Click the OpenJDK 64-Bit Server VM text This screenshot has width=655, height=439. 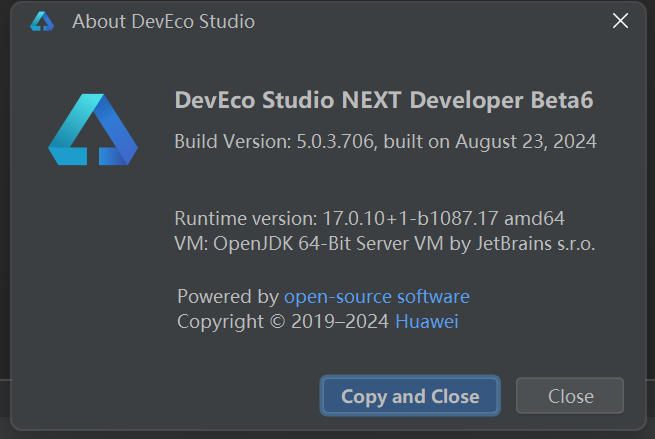point(328,244)
